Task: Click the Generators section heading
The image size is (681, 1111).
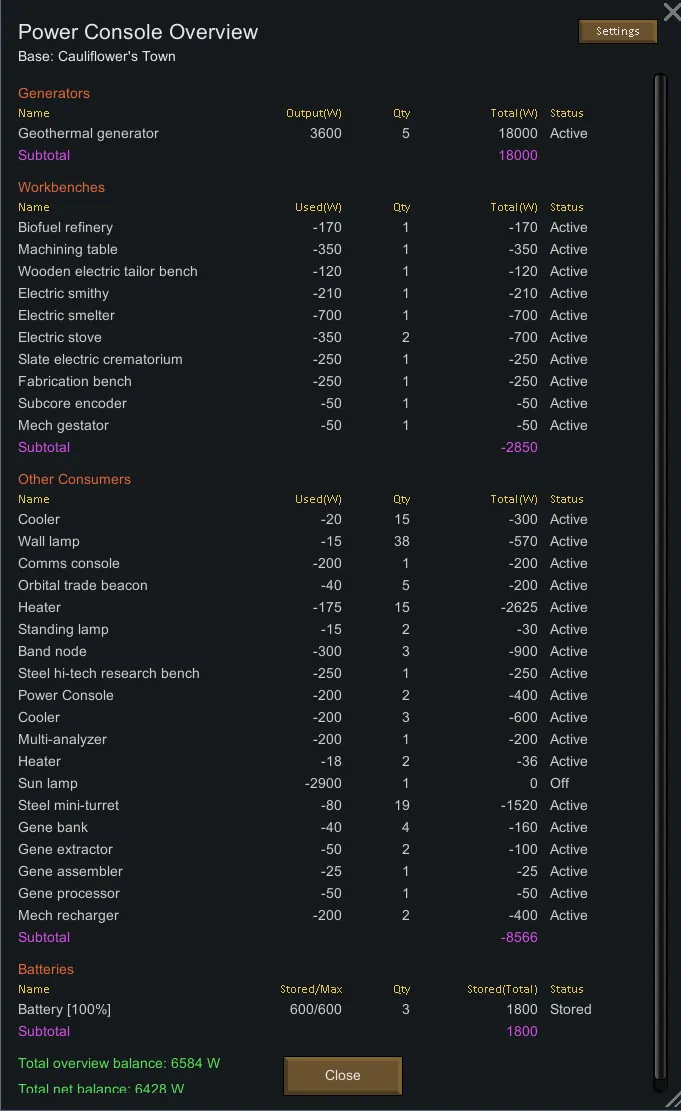Action: coord(54,93)
